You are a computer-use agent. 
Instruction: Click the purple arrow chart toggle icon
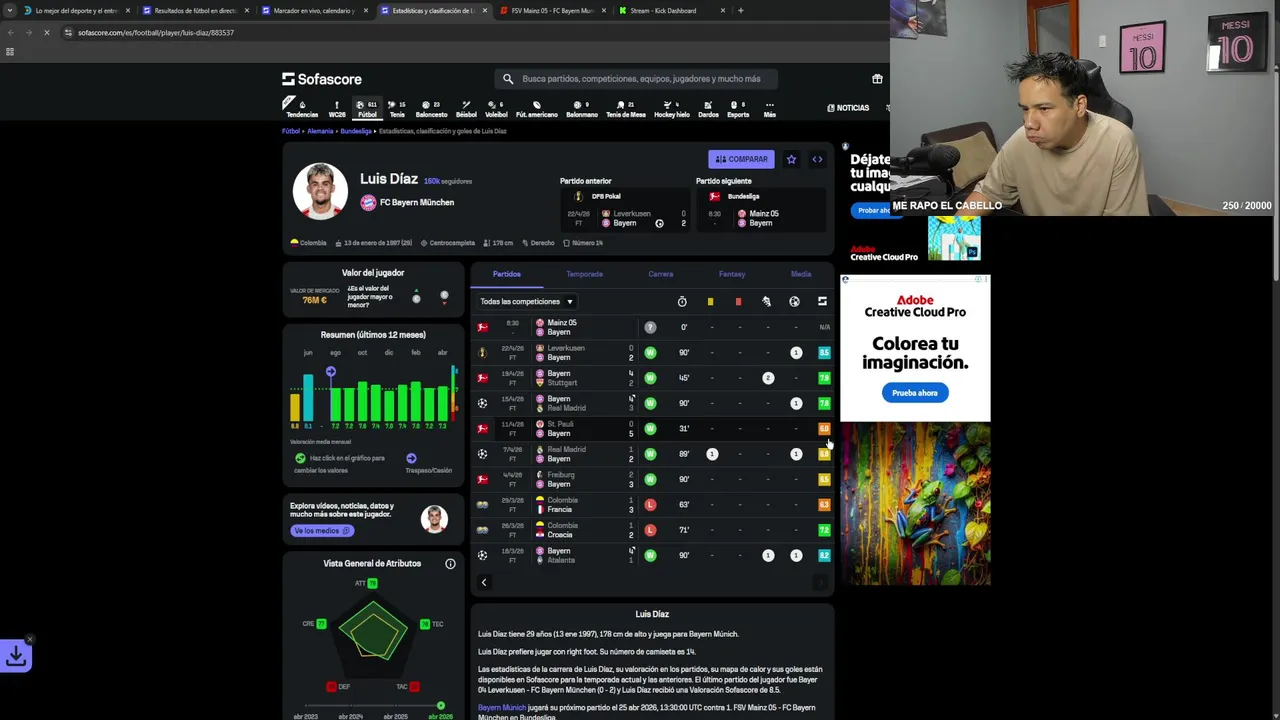(x=411, y=458)
